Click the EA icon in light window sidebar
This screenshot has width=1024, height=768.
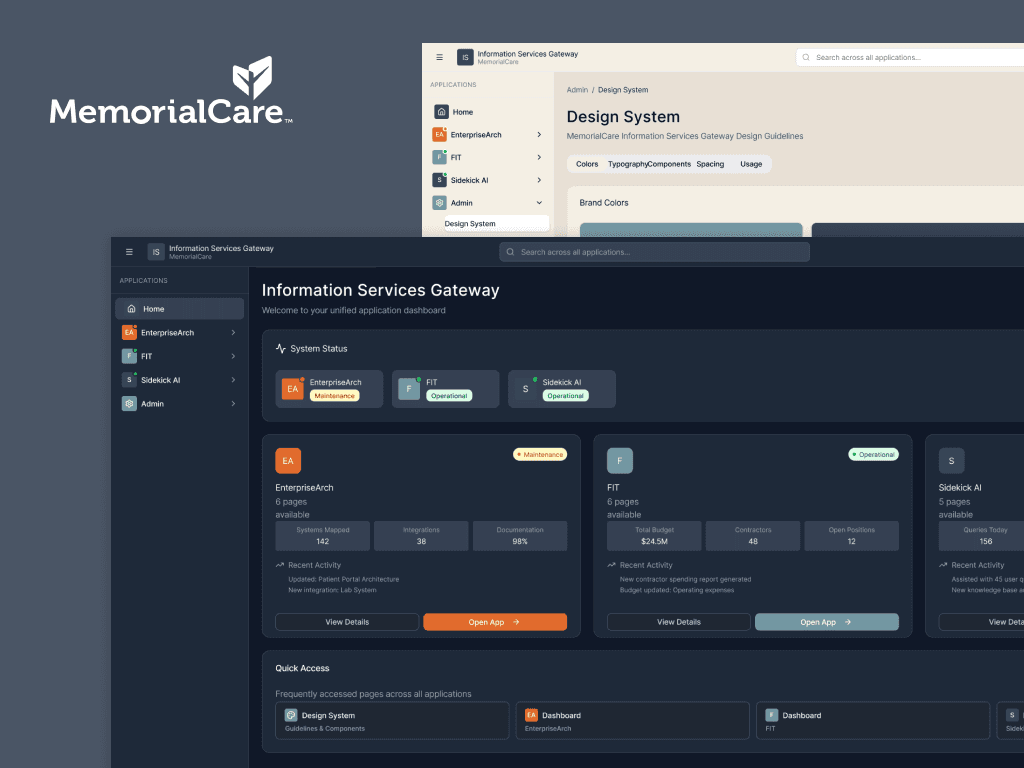pyautogui.click(x=440, y=135)
